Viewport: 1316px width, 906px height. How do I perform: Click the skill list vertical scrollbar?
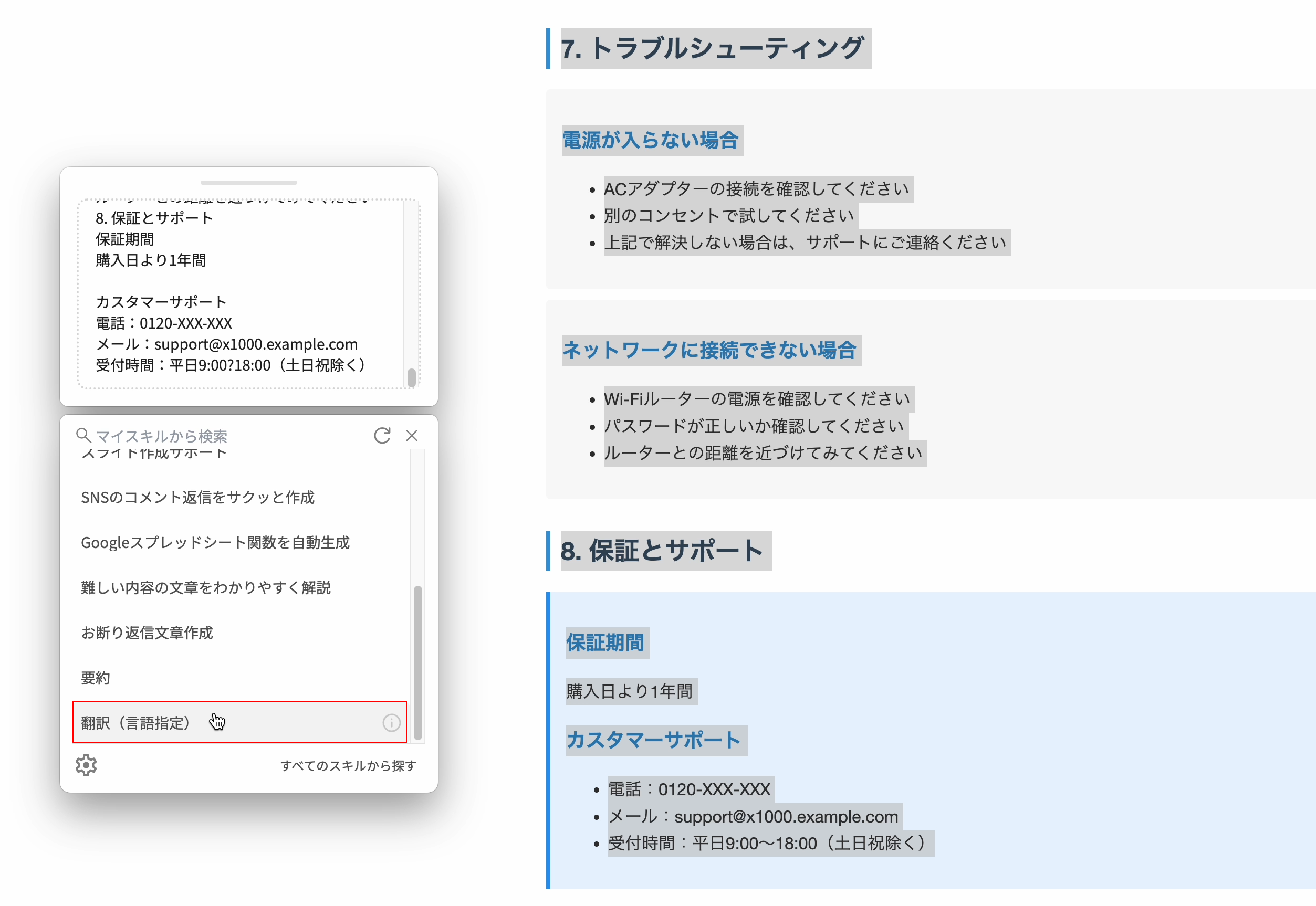coord(418,662)
